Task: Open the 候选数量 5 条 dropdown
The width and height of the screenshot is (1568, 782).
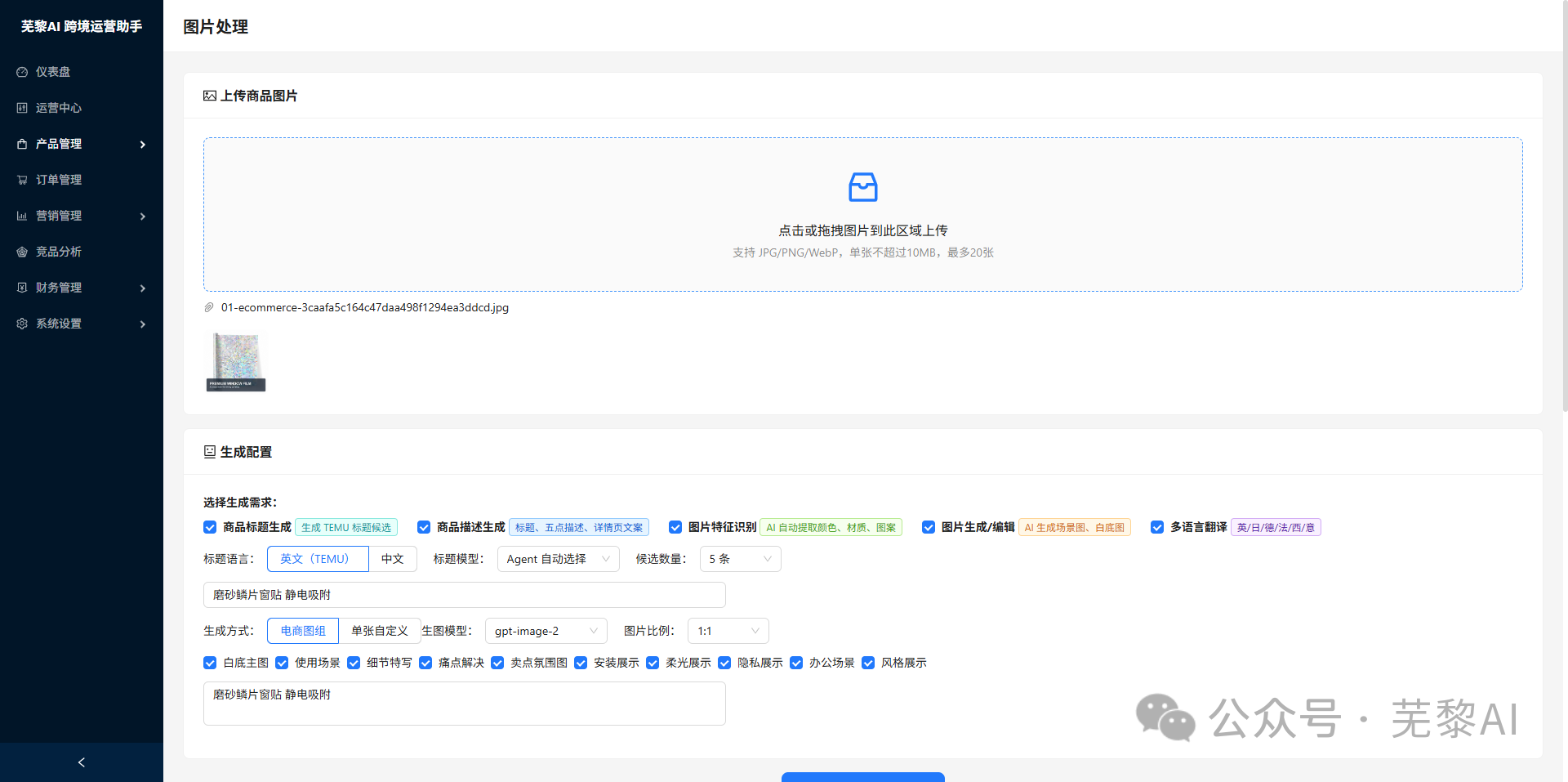Action: 741,559
